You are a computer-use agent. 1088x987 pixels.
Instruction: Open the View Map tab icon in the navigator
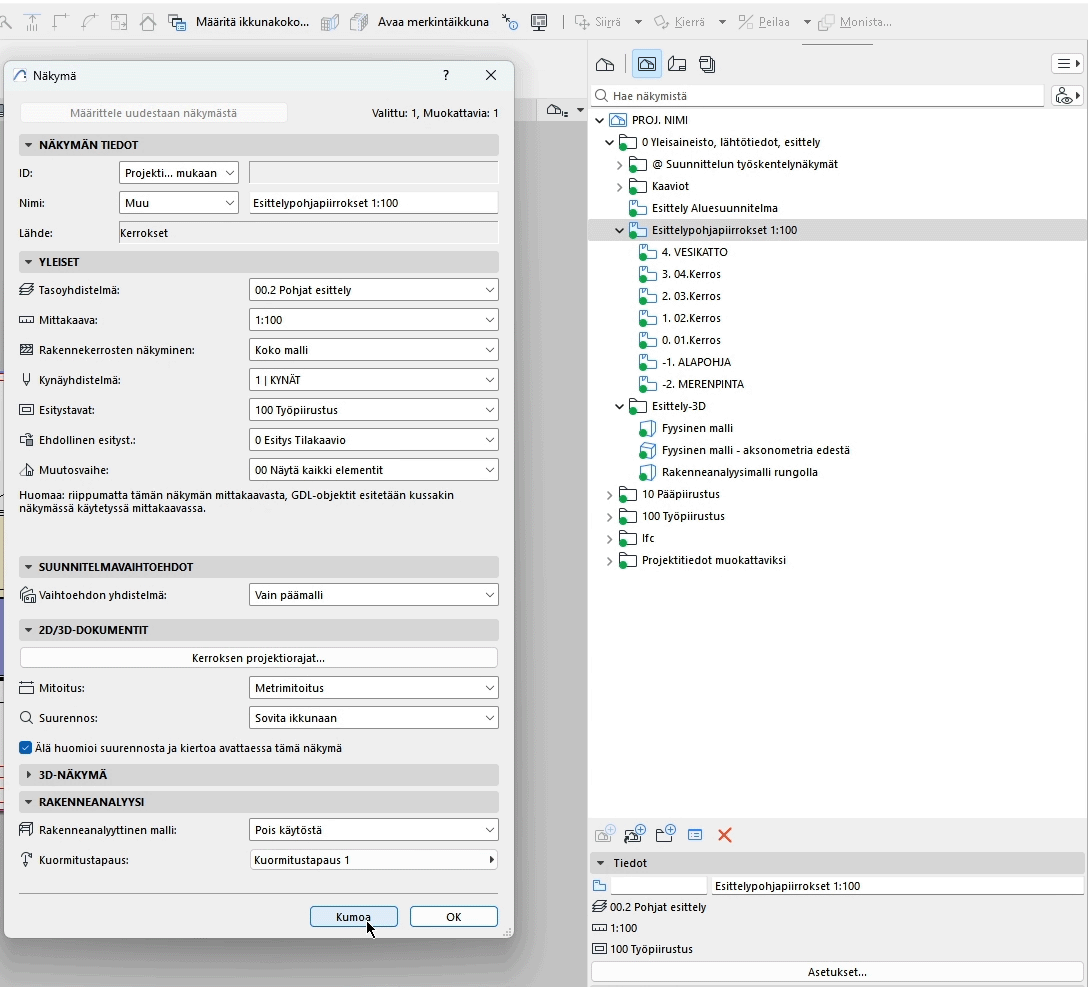click(646, 64)
